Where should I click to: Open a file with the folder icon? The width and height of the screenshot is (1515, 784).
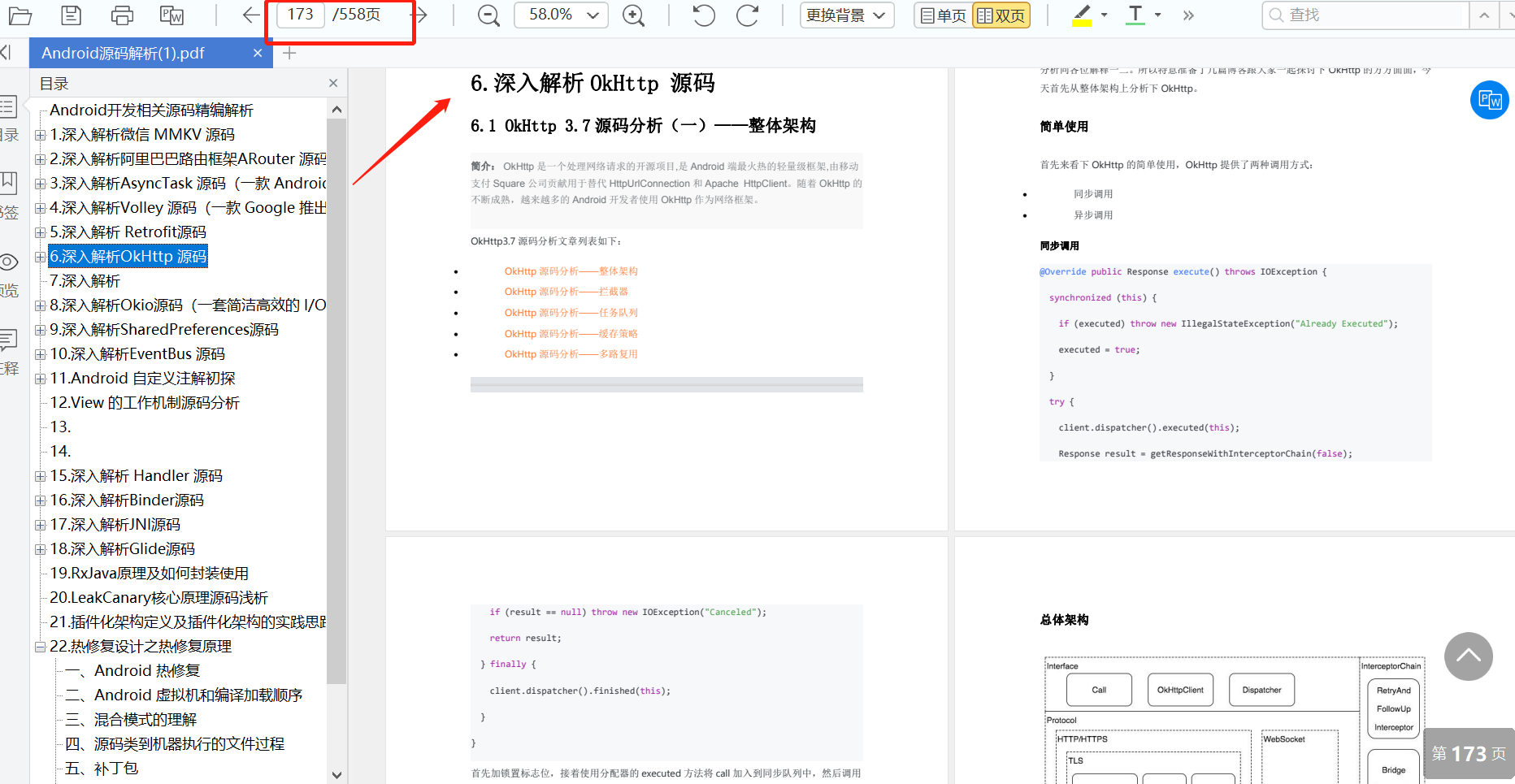(20, 15)
